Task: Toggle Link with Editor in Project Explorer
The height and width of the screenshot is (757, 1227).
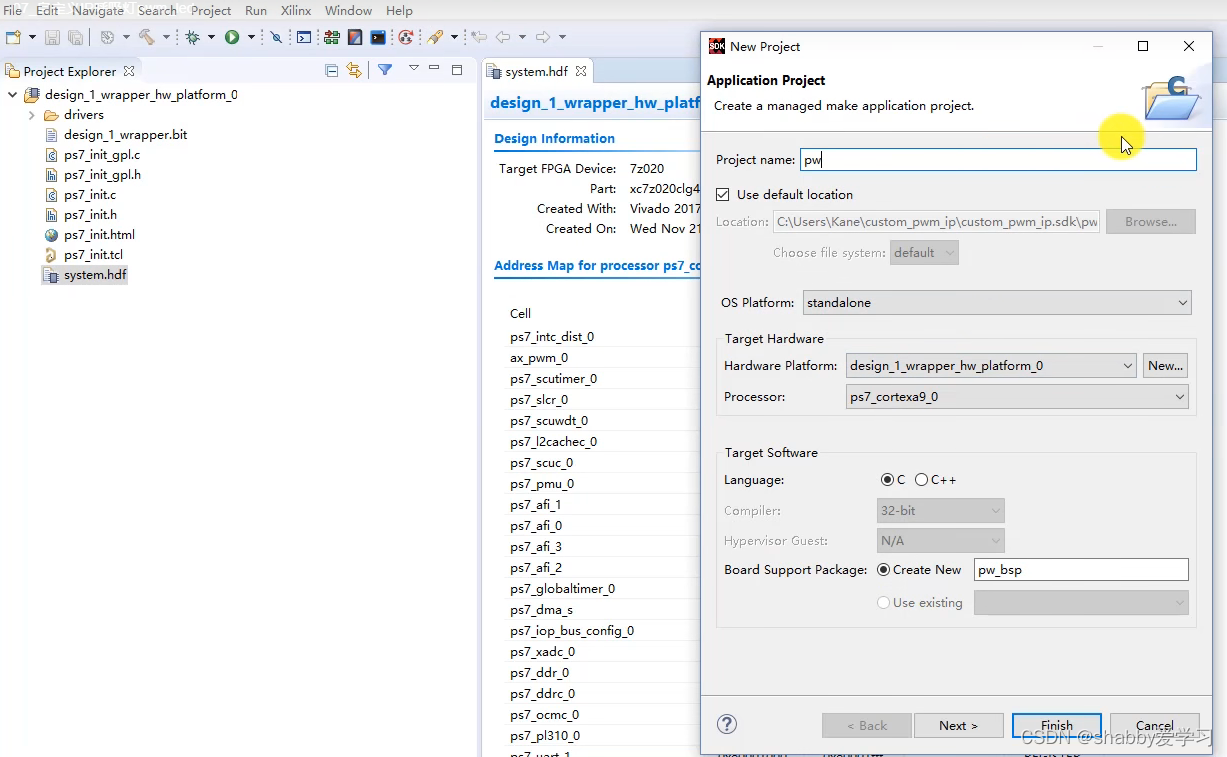Action: (x=354, y=70)
